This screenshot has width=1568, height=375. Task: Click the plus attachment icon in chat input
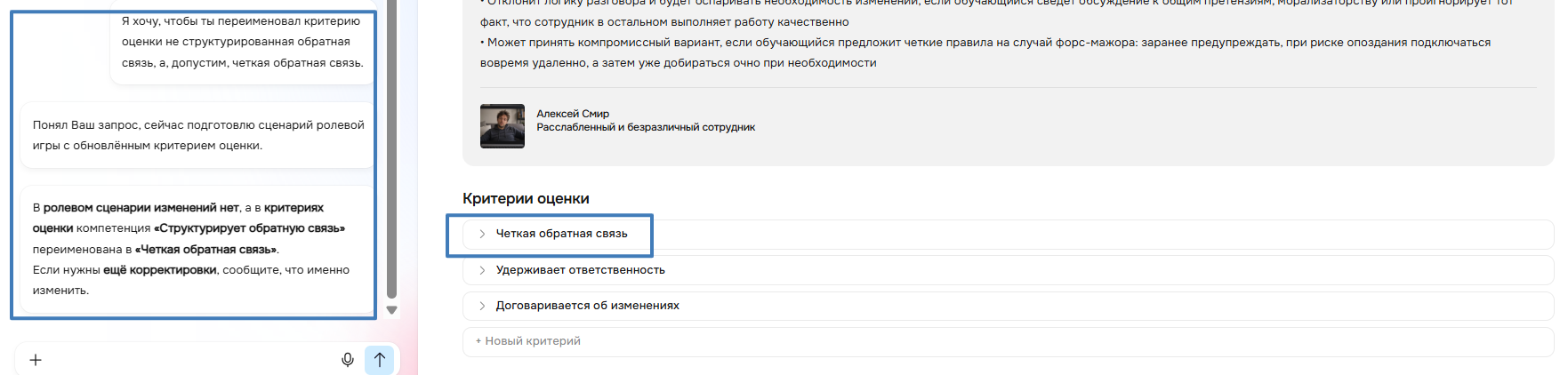pos(36,360)
